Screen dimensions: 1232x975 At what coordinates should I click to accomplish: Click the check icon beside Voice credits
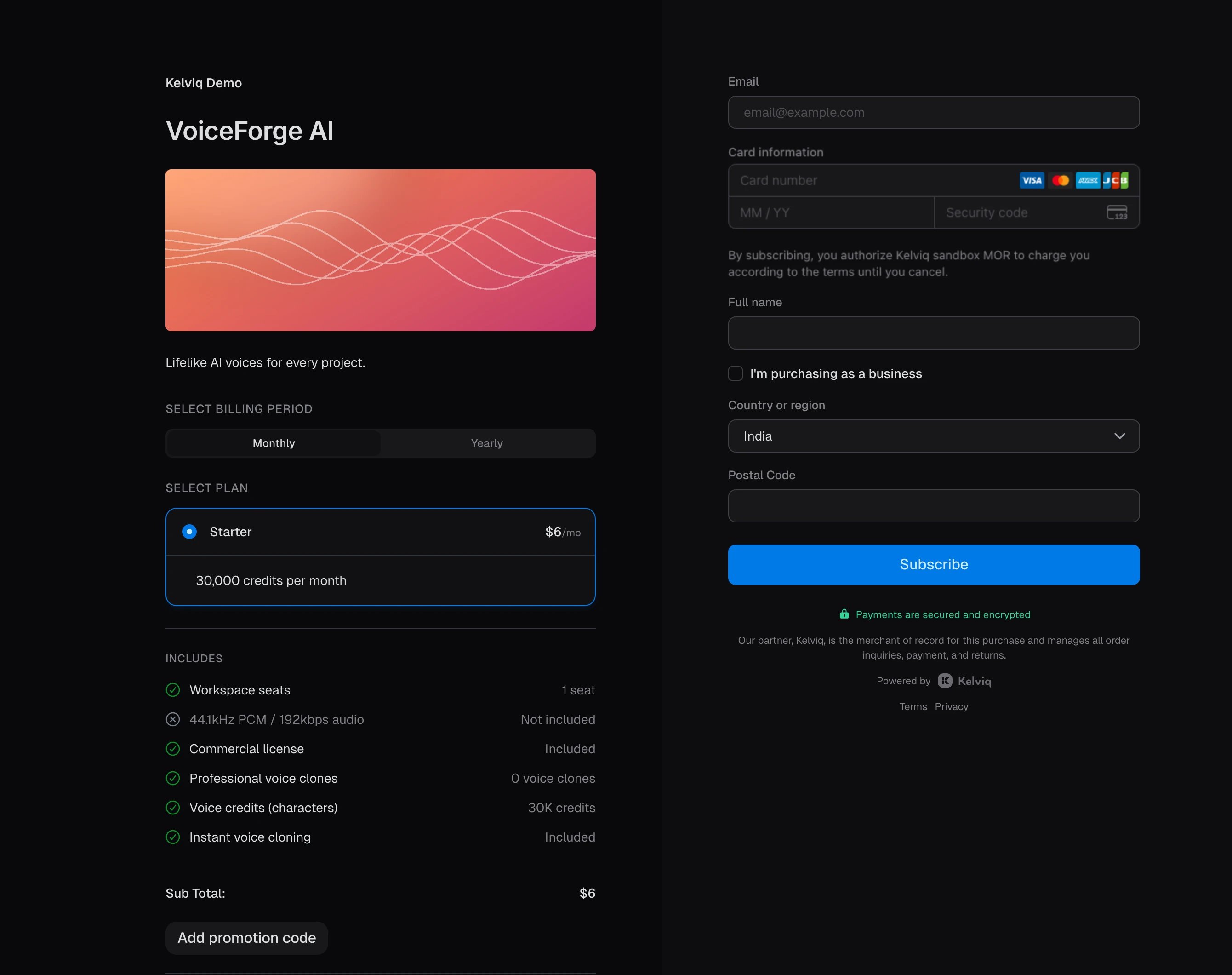(173, 808)
